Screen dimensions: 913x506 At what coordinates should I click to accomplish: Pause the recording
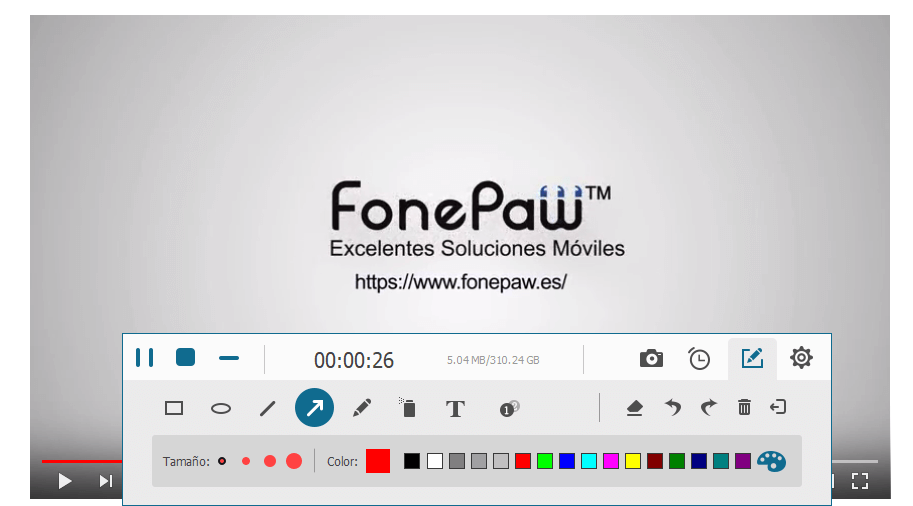tap(144, 358)
